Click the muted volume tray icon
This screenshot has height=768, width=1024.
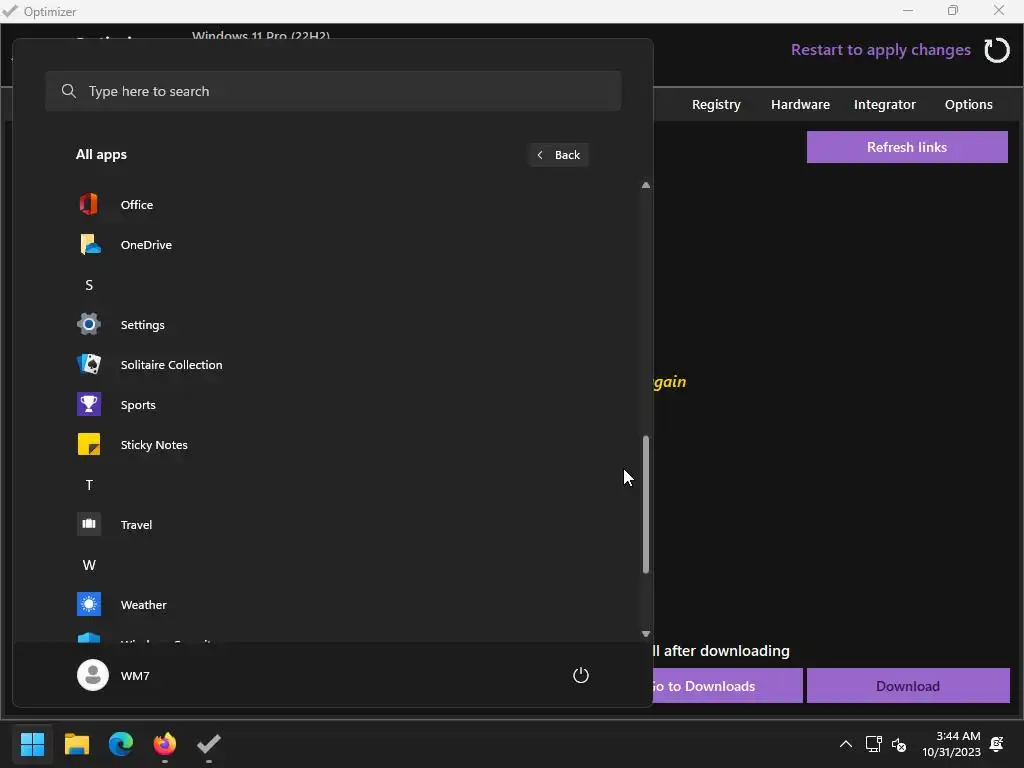pos(899,744)
